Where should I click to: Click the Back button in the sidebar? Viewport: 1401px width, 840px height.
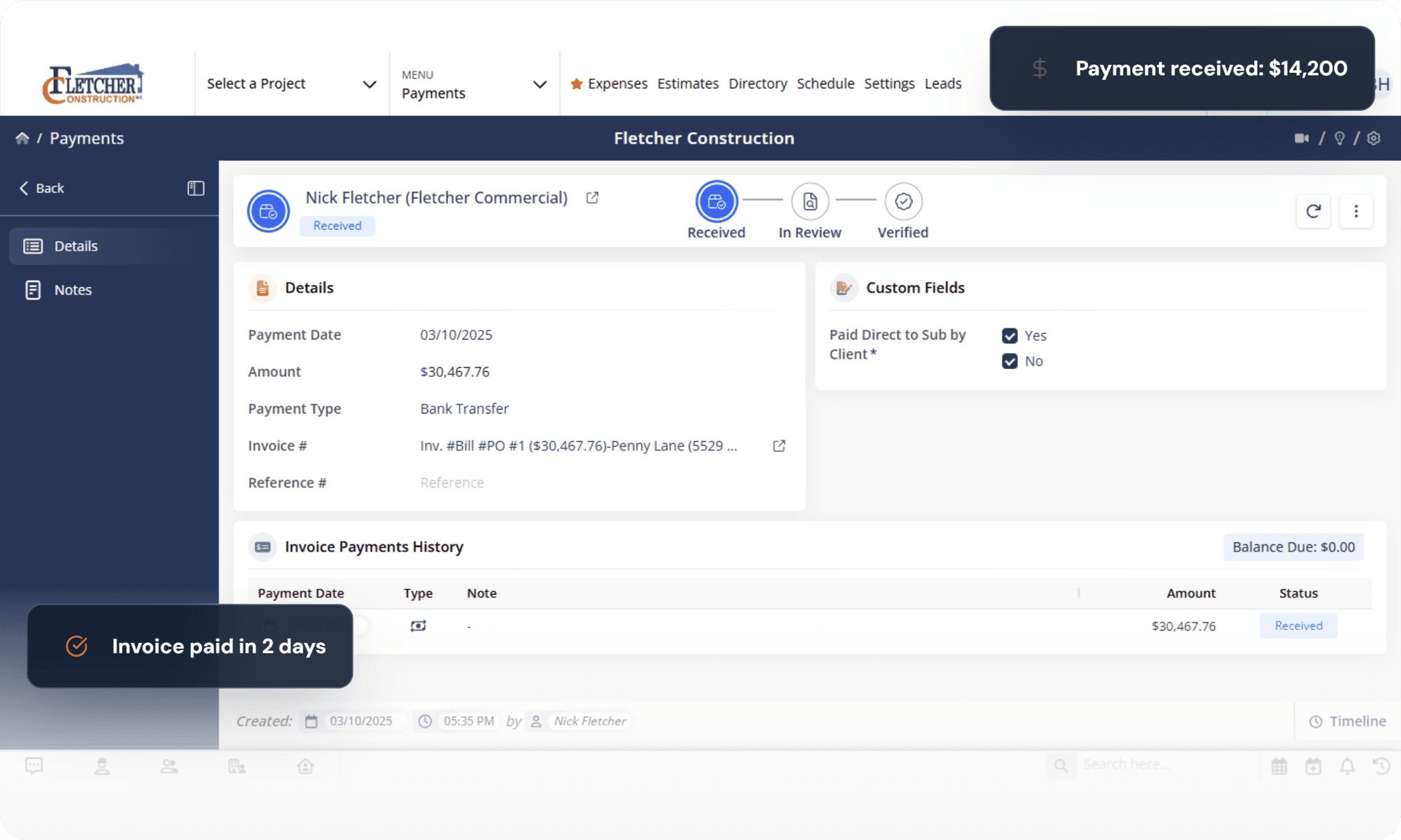41,188
